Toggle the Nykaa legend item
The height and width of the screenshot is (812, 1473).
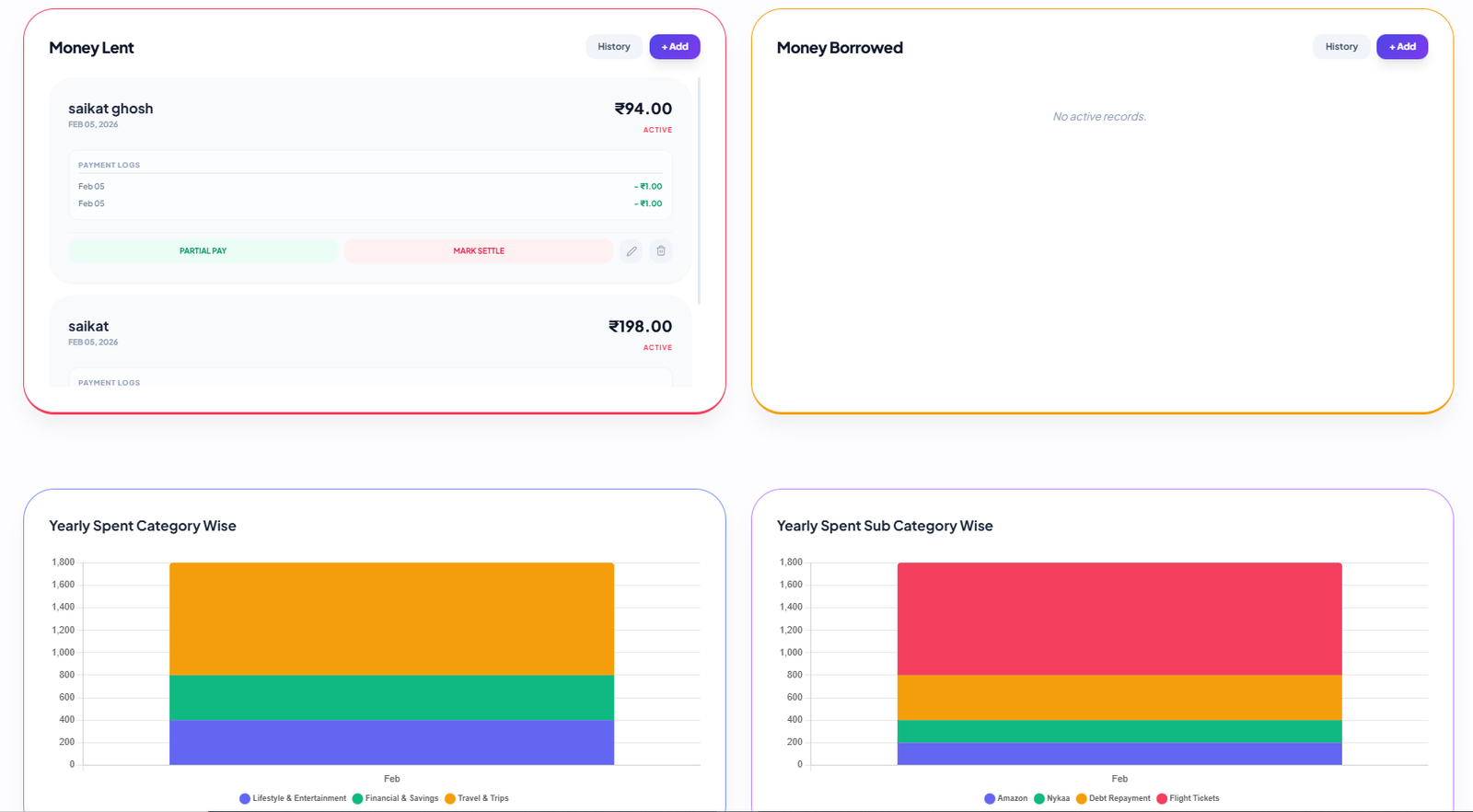tap(1051, 798)
